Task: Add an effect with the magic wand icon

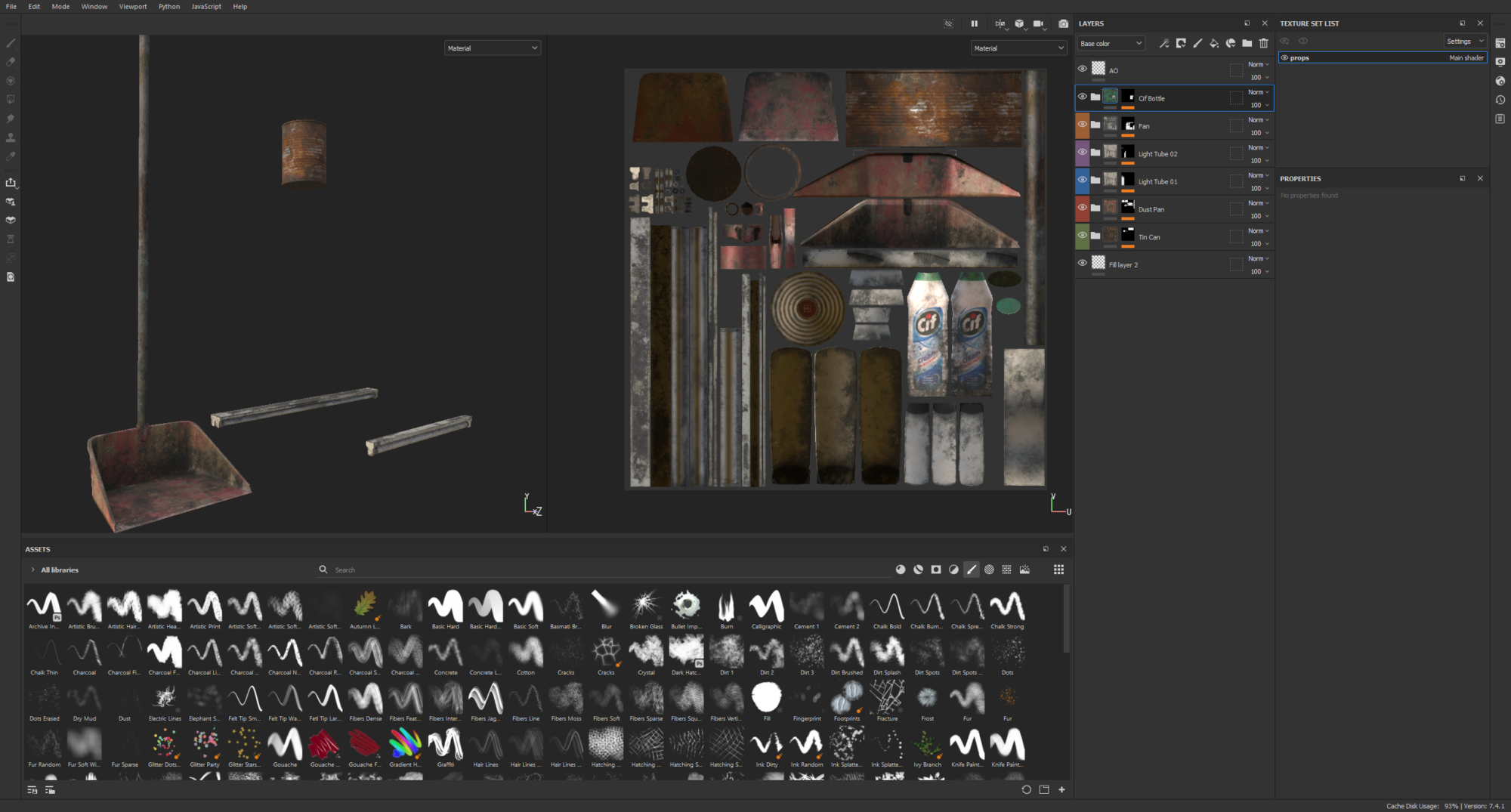Action: (x=1164, y=43)
